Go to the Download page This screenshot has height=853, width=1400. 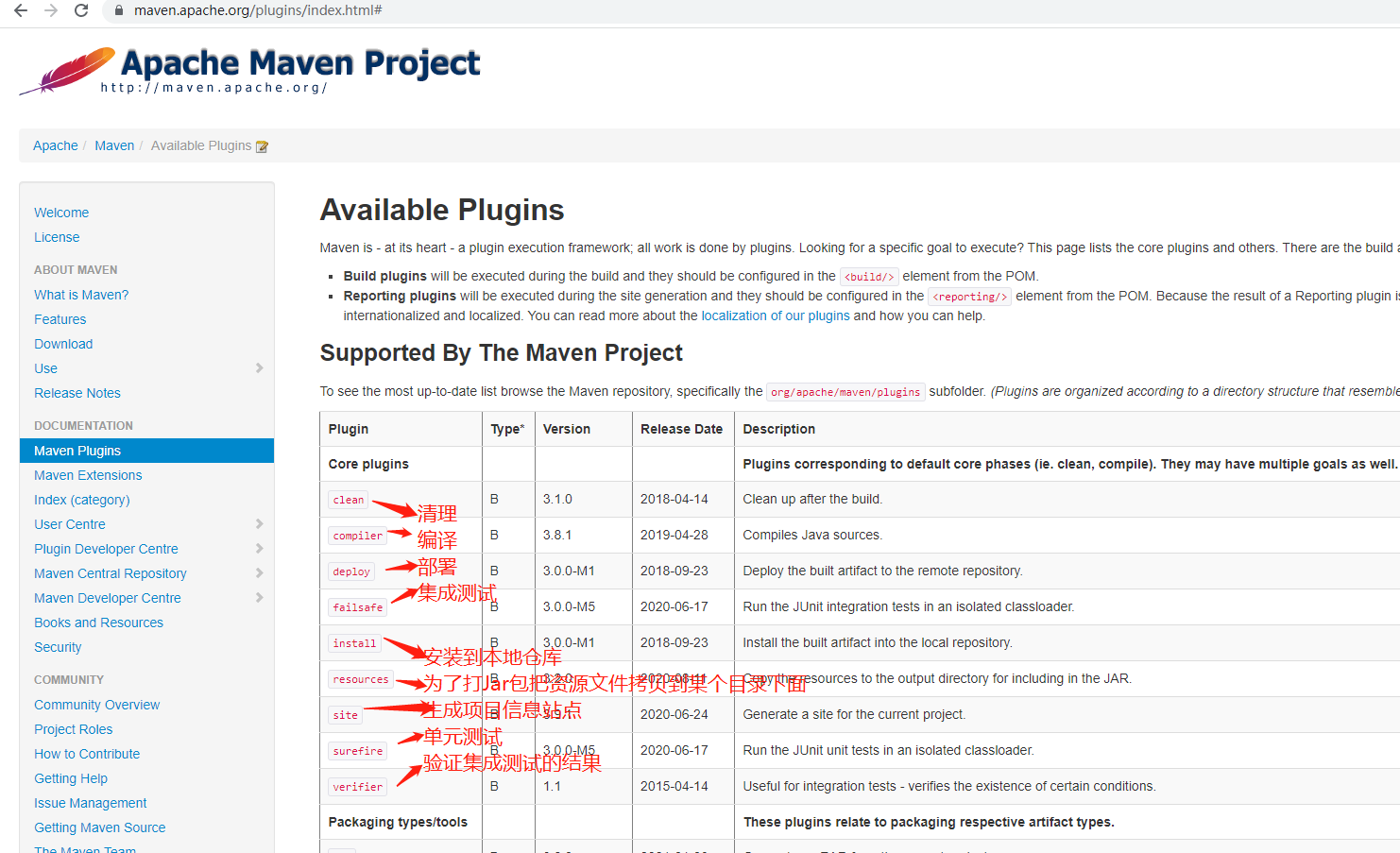click(62, 343)
